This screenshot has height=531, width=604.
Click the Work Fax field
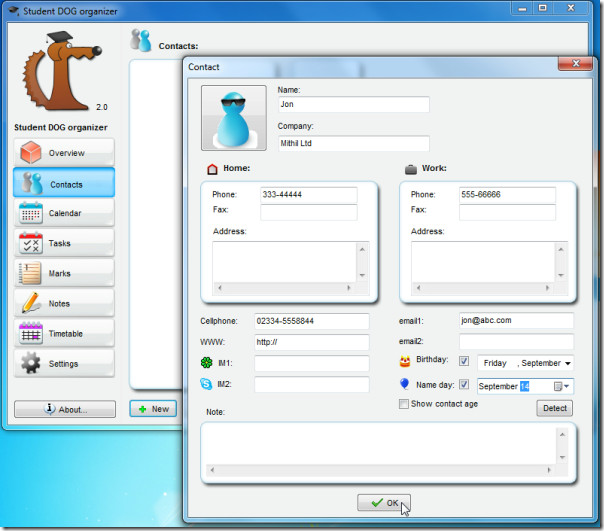click(x=507, y=212)
